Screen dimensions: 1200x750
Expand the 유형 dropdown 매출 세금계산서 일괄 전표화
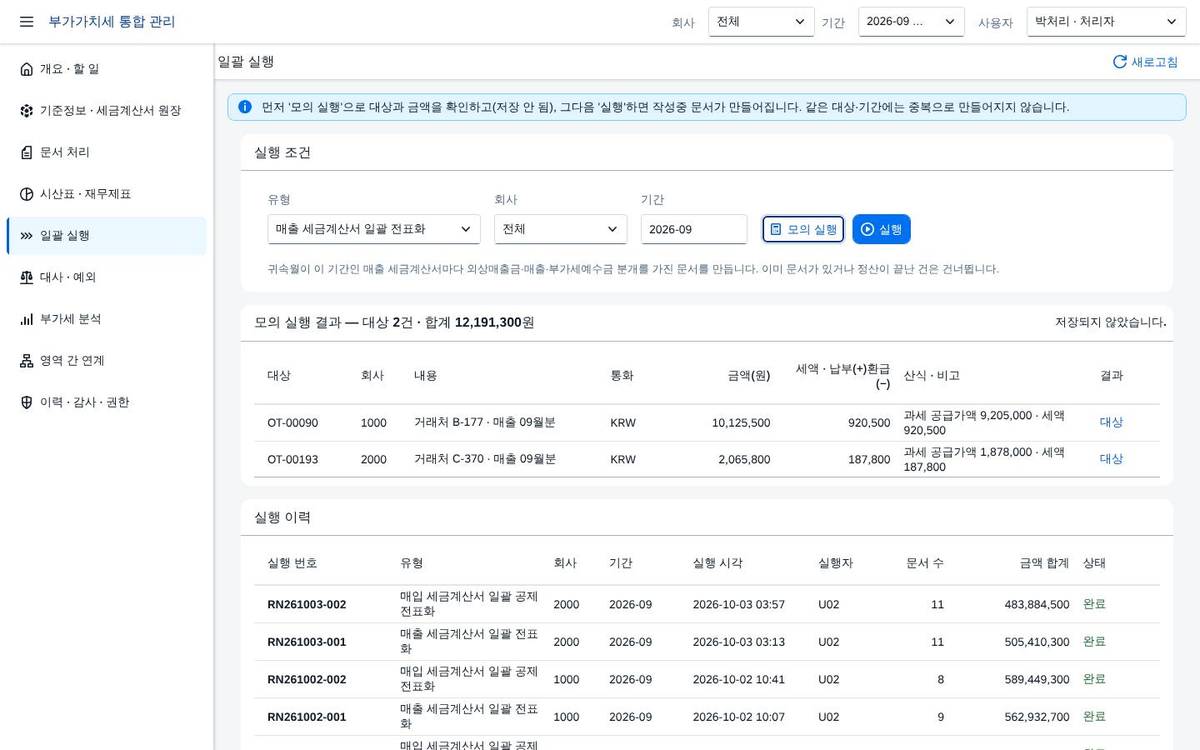click(x=374, y=229)
